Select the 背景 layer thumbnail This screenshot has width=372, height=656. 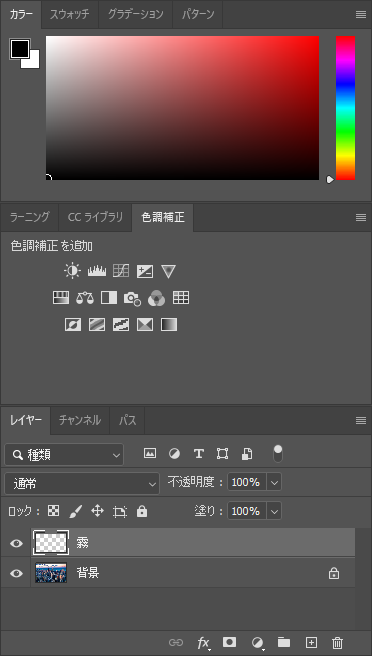(x=51, y=573)
